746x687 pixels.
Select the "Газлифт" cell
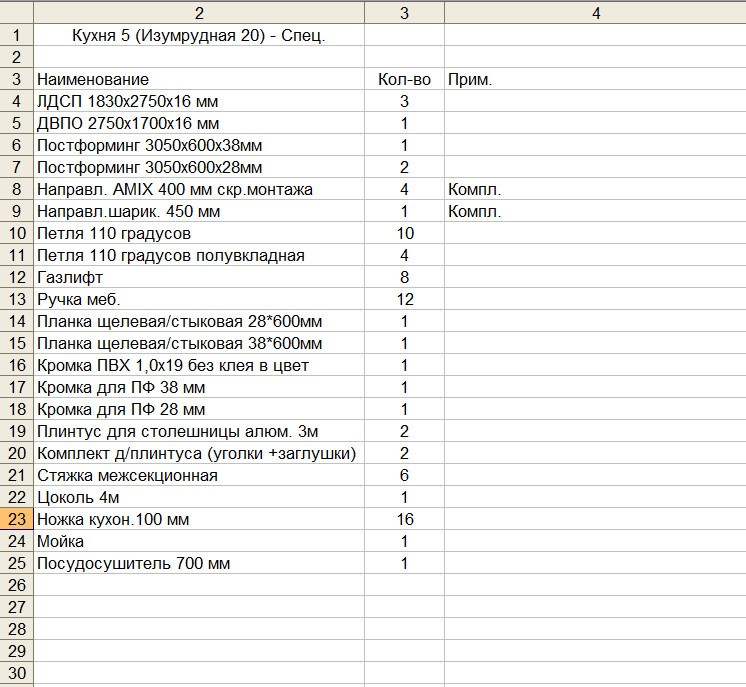[70, 277]
